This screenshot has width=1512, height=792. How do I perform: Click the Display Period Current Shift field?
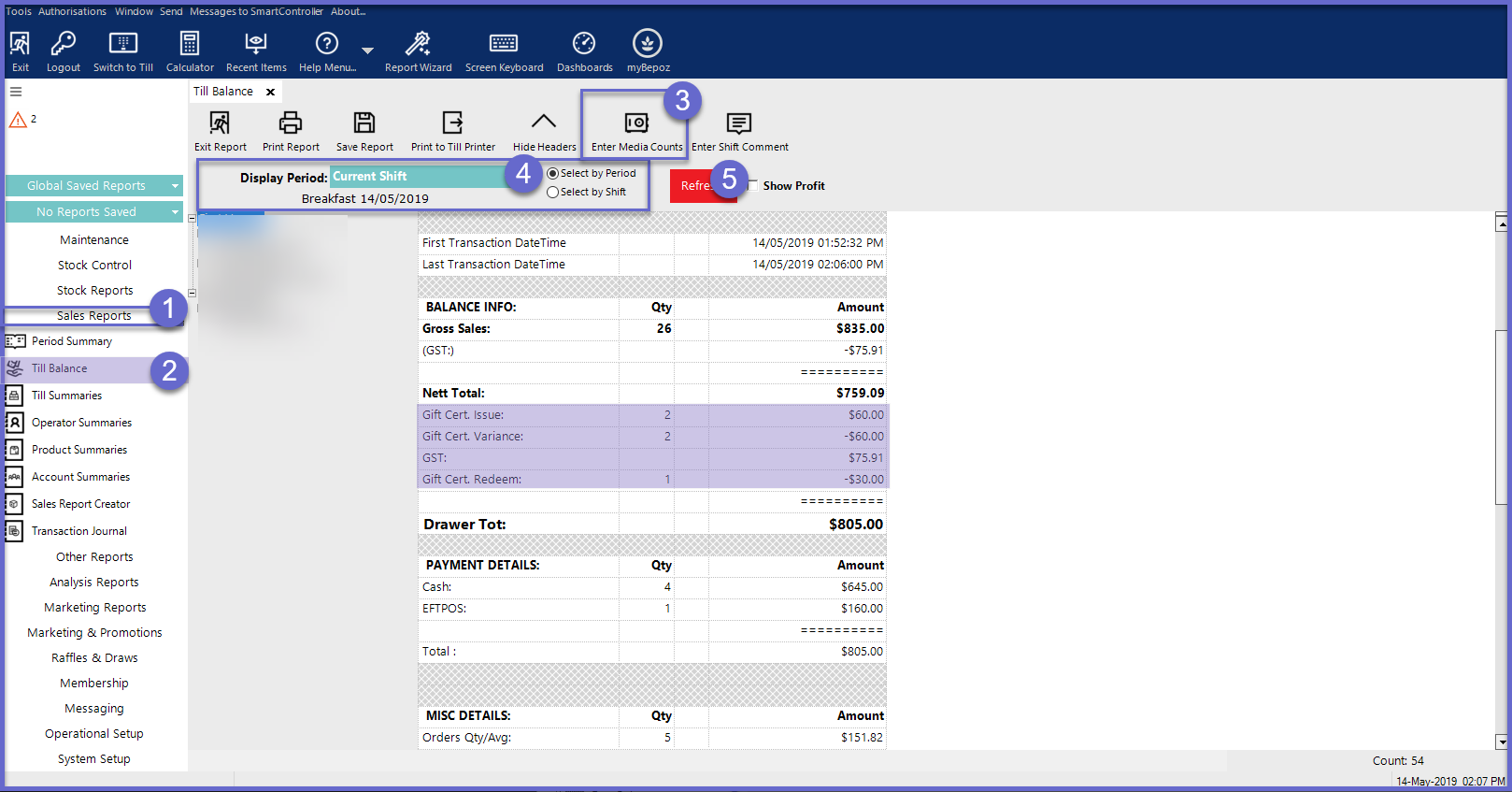click(x=418, y=177)
